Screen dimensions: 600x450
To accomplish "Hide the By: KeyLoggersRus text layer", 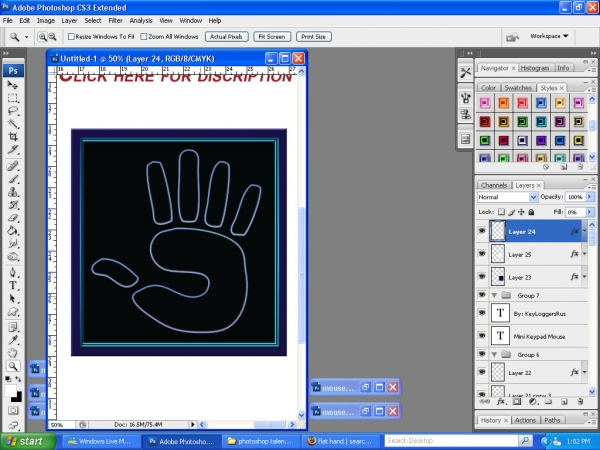I will click(482, 313).
